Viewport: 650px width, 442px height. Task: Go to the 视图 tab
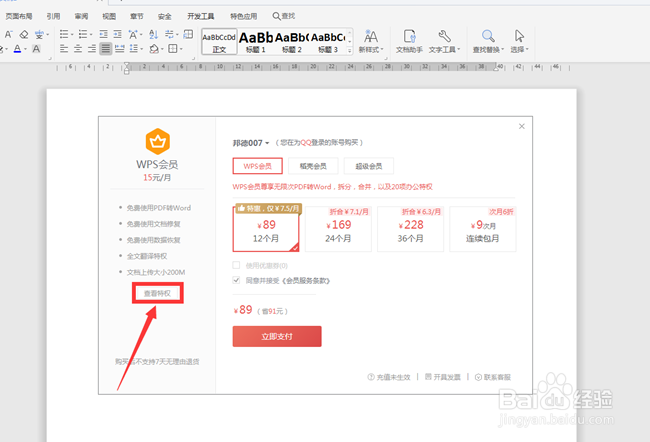[x=109, y=16]
